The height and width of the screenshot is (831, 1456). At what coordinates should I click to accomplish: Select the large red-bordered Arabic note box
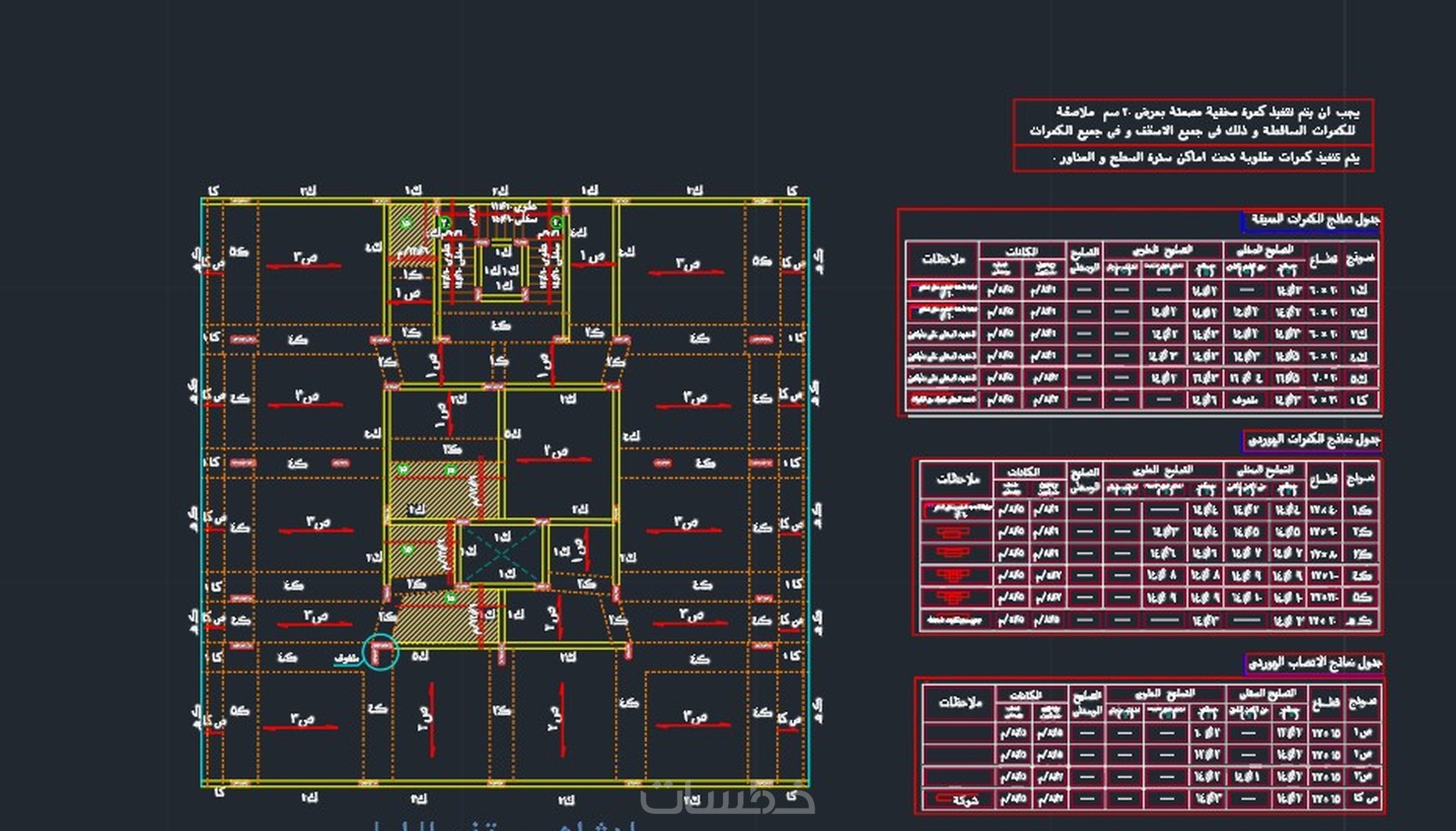pos(1193,122)
